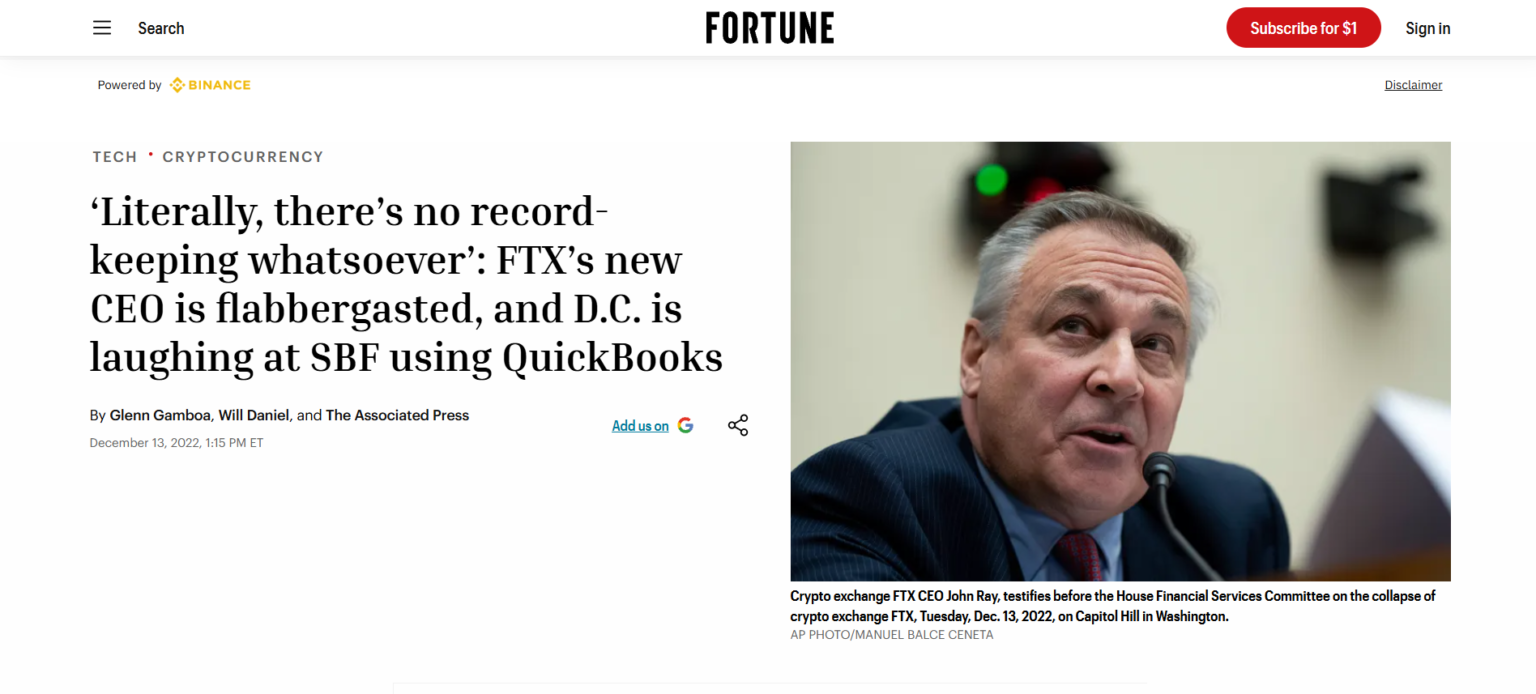Click The Associated Press byline link

[397, 415]
